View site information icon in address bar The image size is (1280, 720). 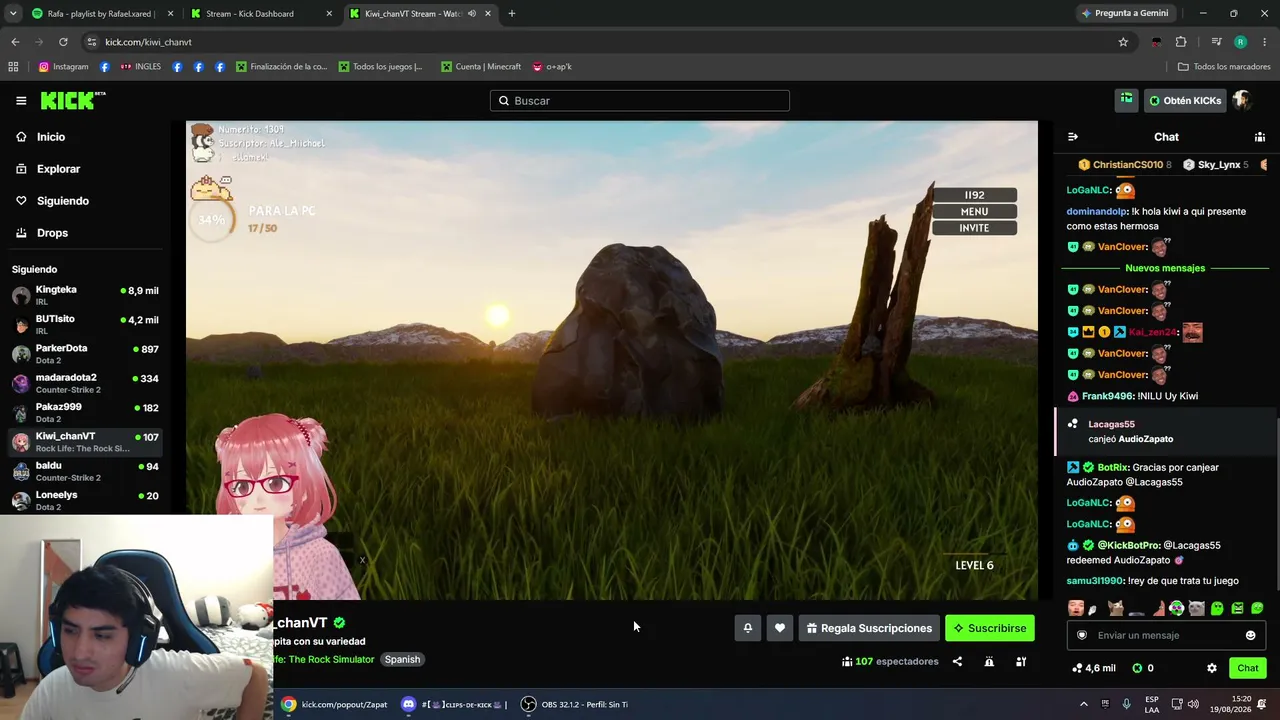tap(92, 42)
